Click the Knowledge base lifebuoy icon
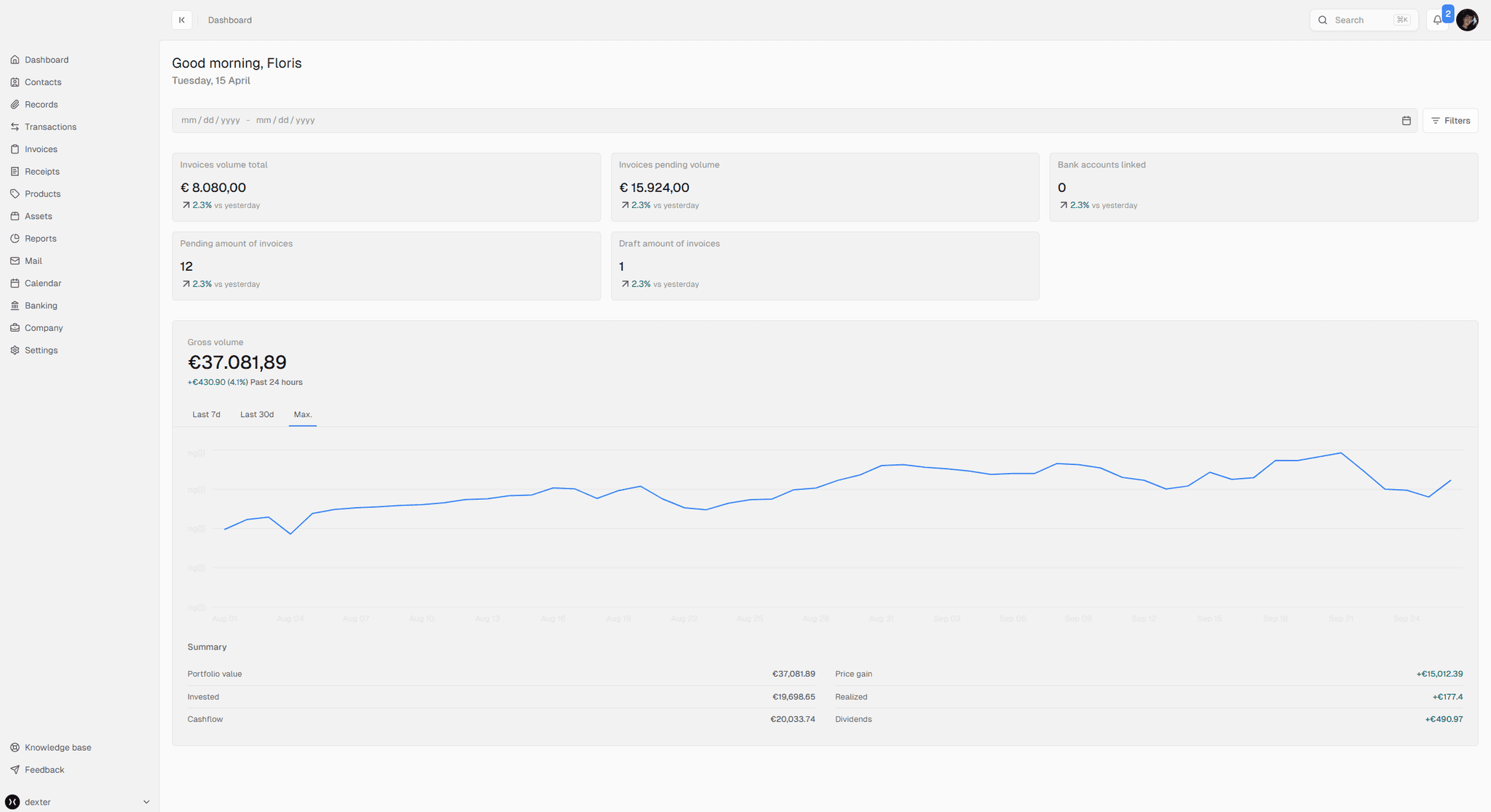The width and height of the screenshot is (1491, 812). pos(15,747)
